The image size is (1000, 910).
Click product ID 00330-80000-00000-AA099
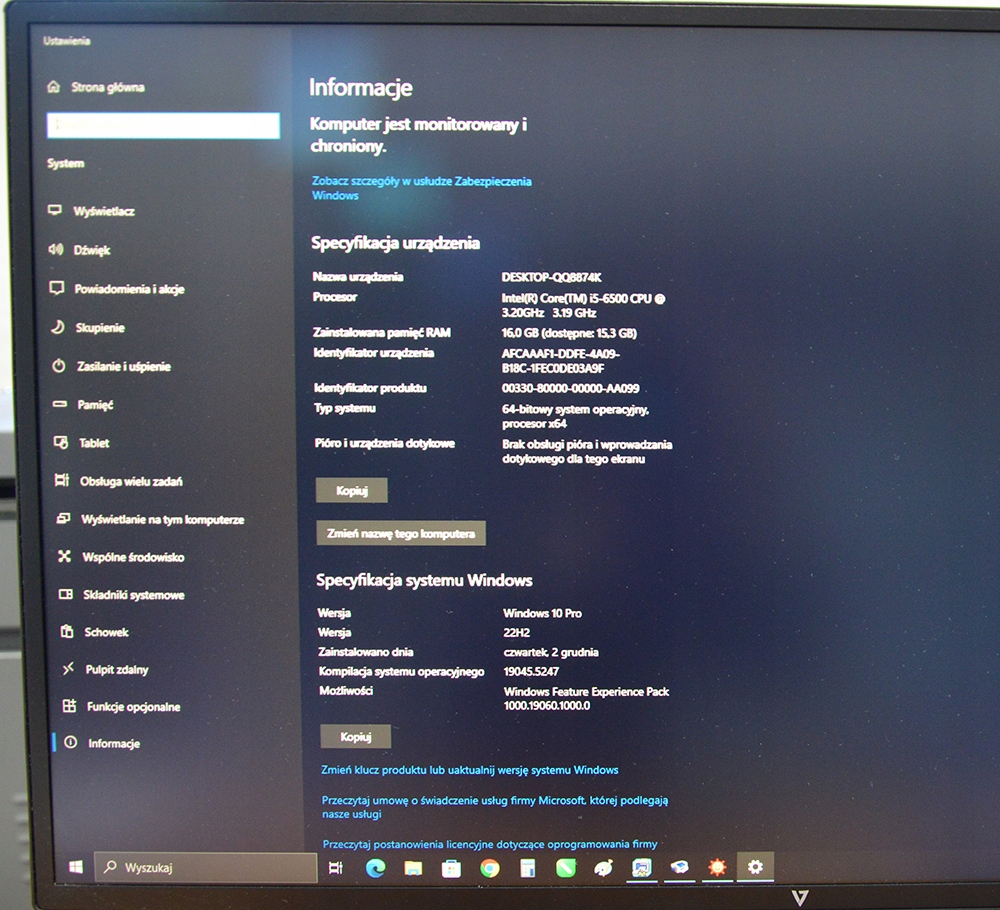pos(570,388)
